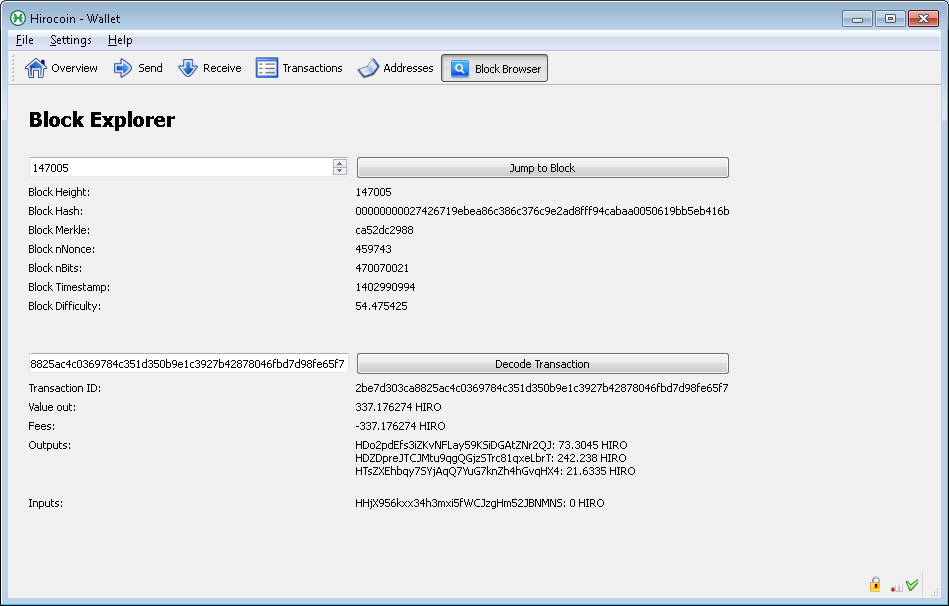Click the network connections signal icon
The width and height of the screenshot is (949, 606).
point(896,586)
